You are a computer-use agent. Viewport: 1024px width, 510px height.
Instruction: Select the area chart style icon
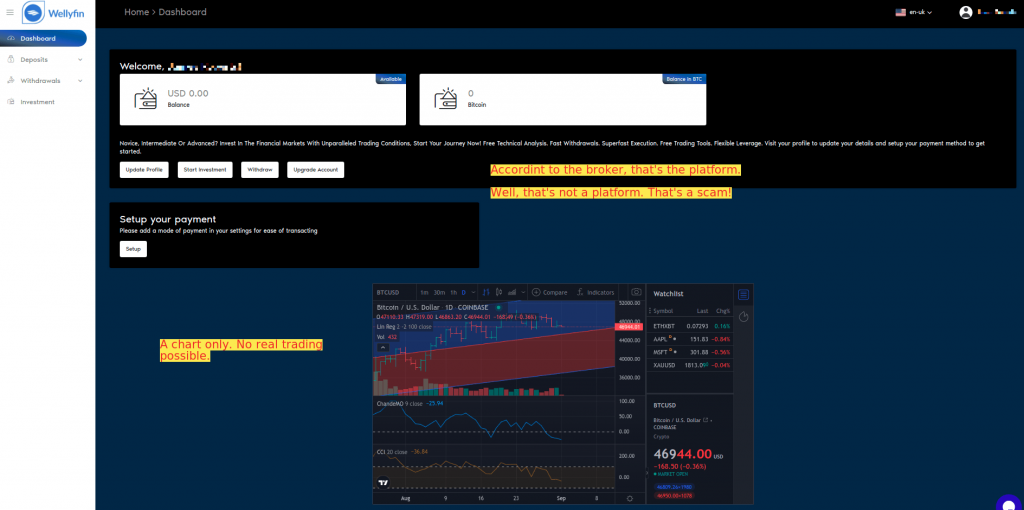(x=512, y=293)
